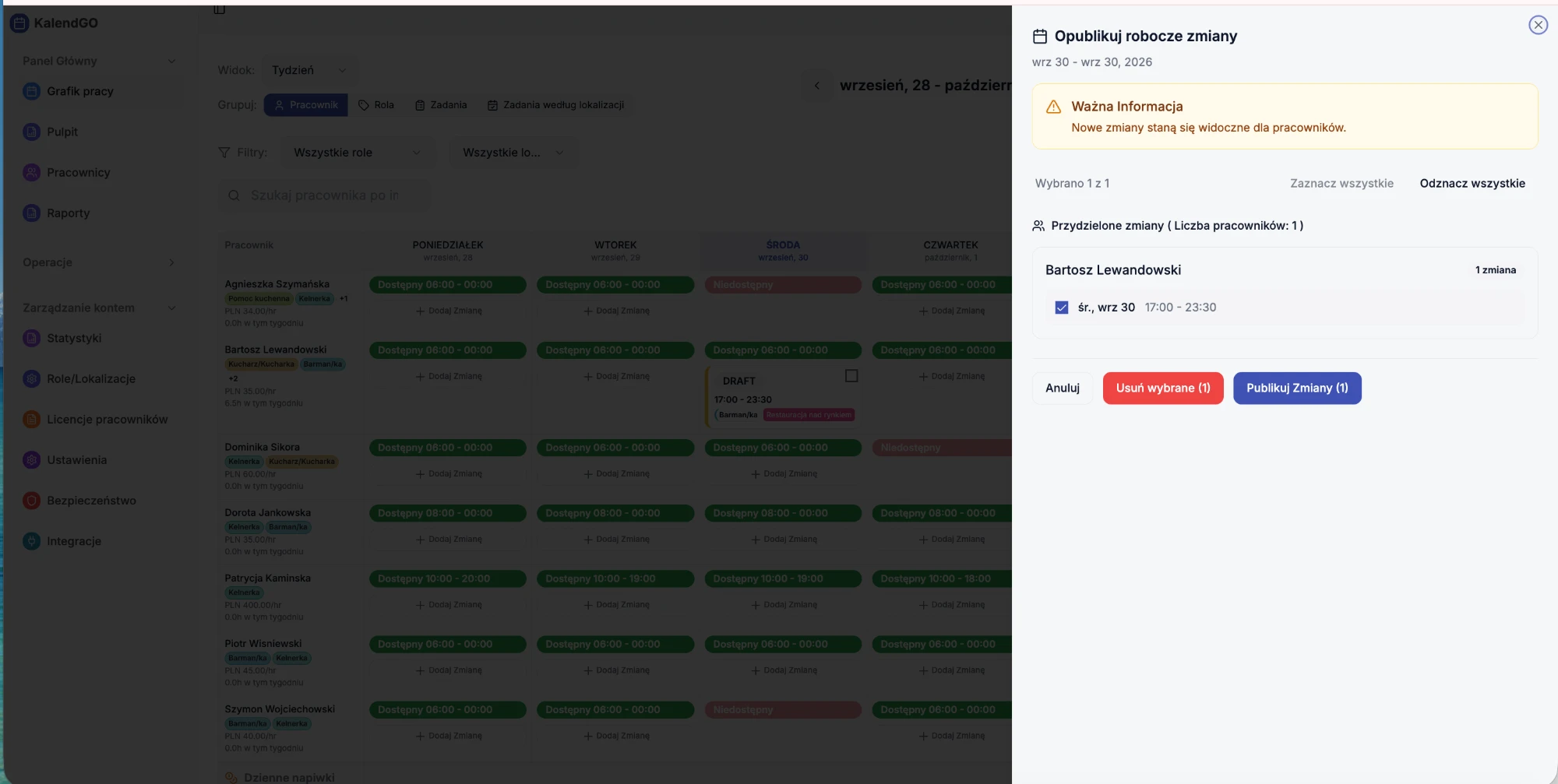Screen dimensions: 1558x784
Task: Click the warning triangle icon
Action: click(x=1053, y=107)
